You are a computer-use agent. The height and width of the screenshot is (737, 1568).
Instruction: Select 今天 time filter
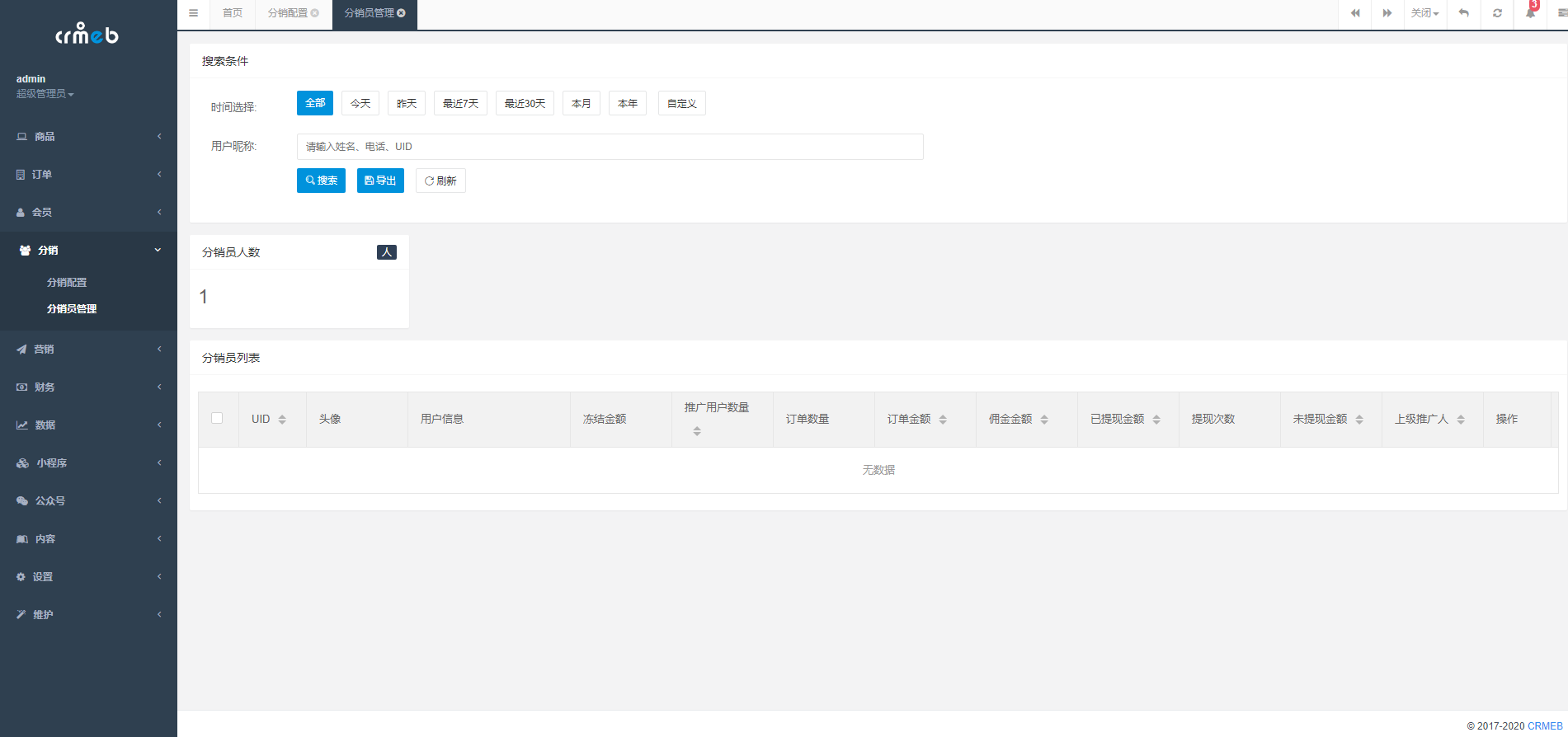point(360,103)
